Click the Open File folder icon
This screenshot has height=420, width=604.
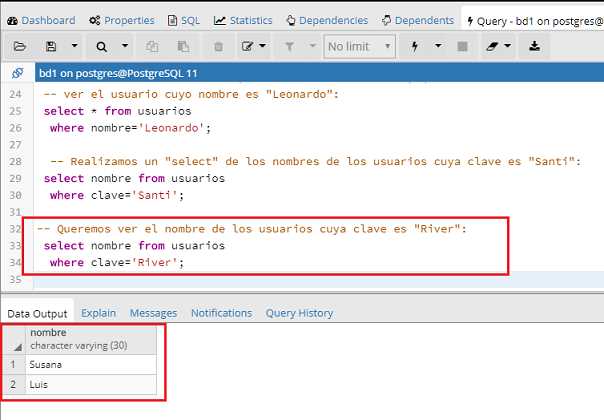click(19, 47)
